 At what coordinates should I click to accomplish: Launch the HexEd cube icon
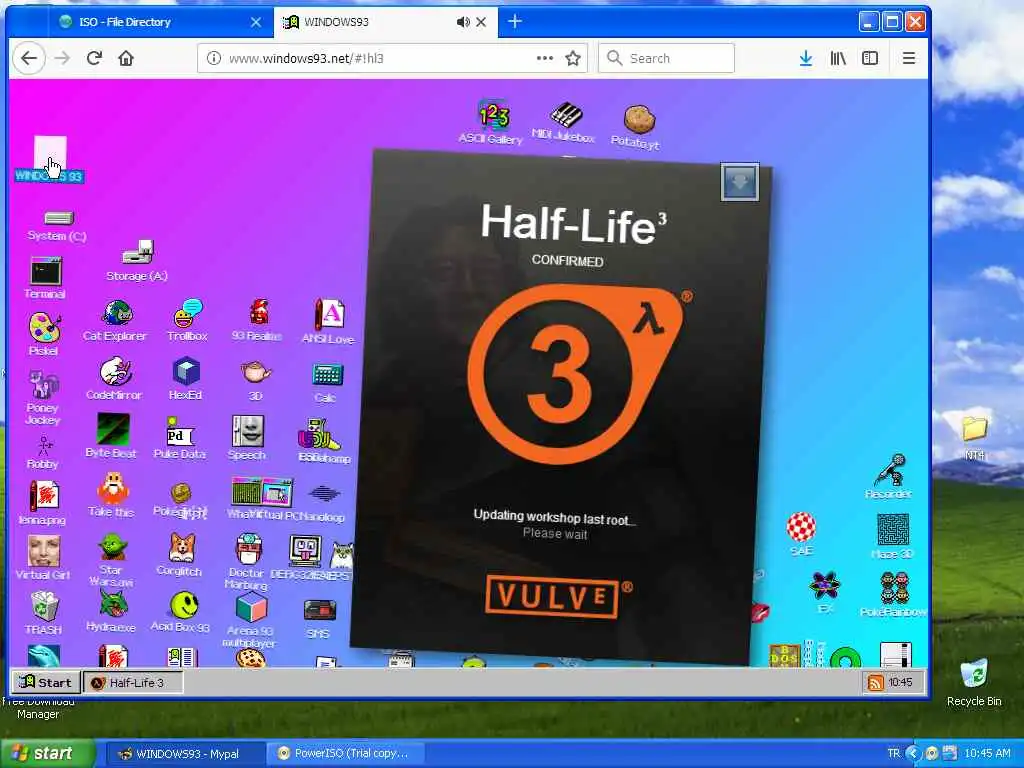tap(186, 378)
